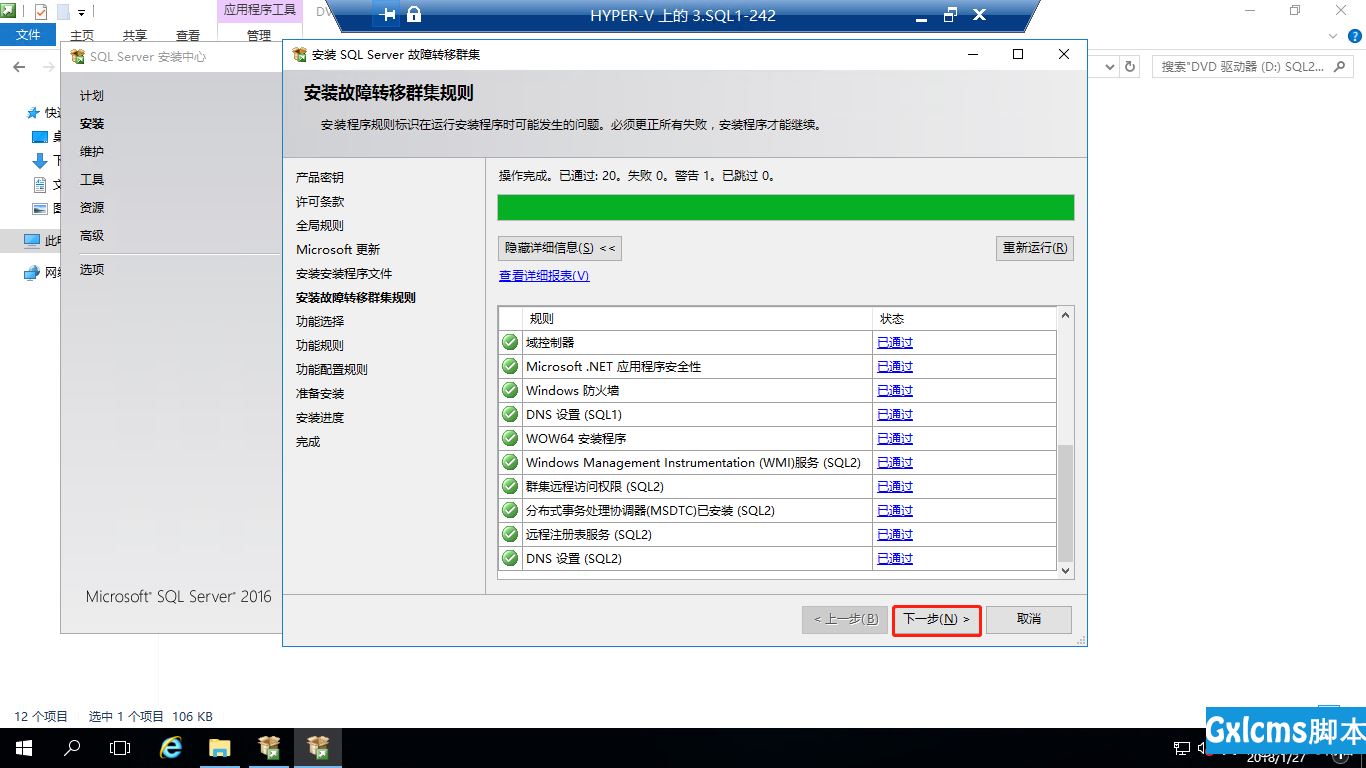Select the Microsoft 更新 setup step
1366x768 pixels.
(x=338, y=249)
